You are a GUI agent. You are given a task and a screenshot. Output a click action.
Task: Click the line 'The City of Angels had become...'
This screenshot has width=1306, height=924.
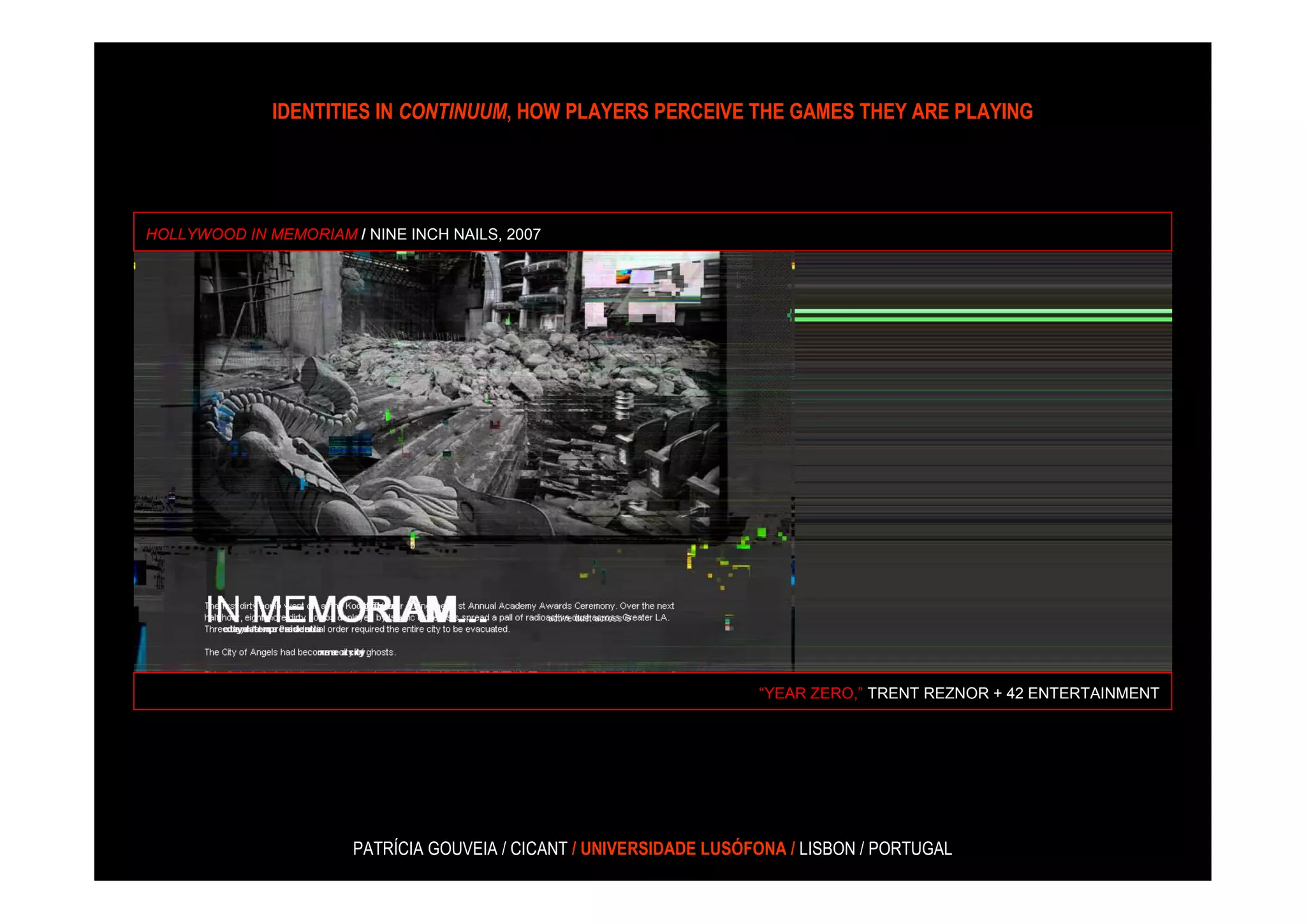pos(300,652)
